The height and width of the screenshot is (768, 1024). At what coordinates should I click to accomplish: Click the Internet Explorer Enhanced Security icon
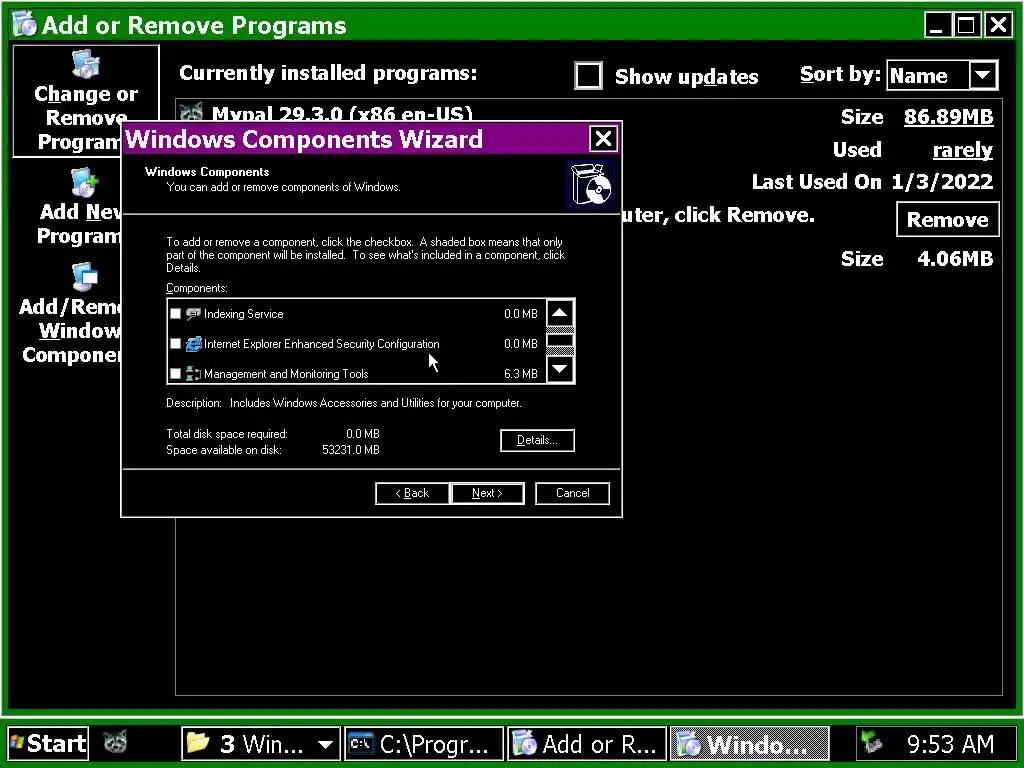tap(193, 344)
